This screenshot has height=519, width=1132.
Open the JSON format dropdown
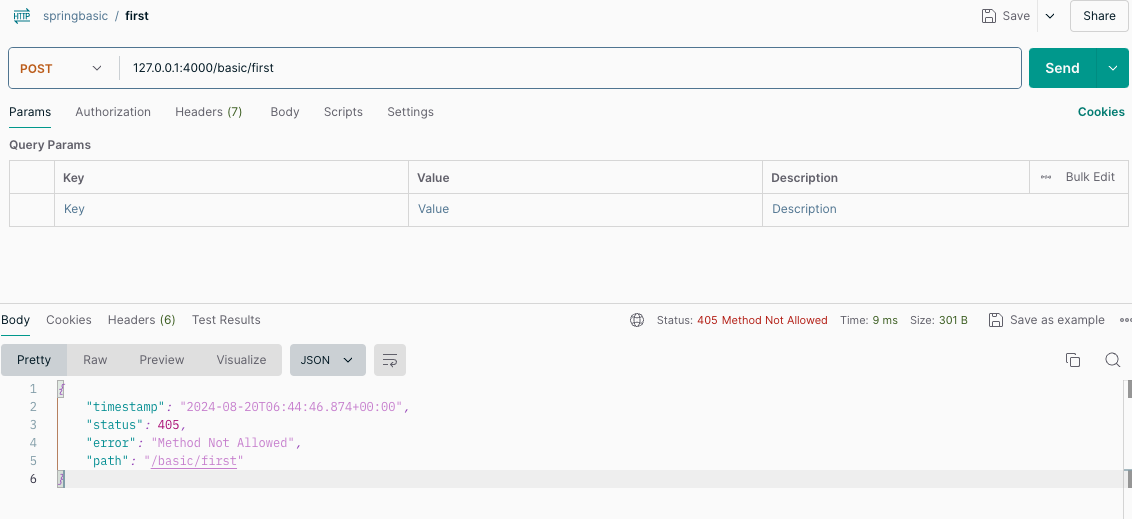click(x=327, y=360)
